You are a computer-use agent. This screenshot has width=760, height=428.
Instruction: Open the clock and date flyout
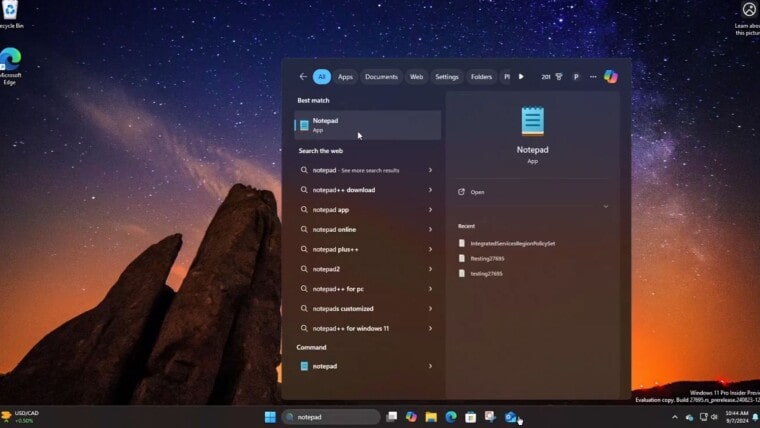[737, 417]
